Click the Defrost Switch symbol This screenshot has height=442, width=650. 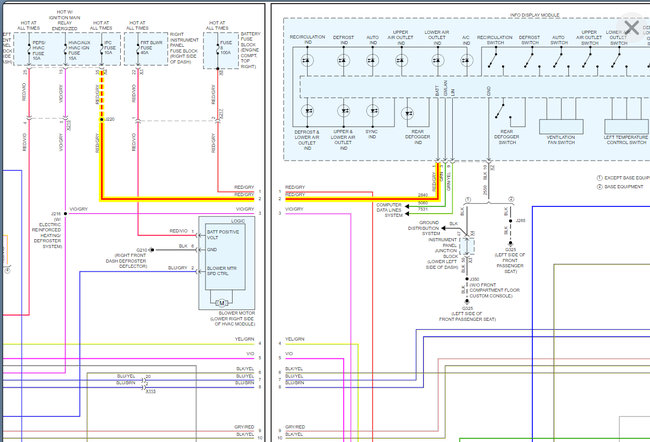(528, 59)
